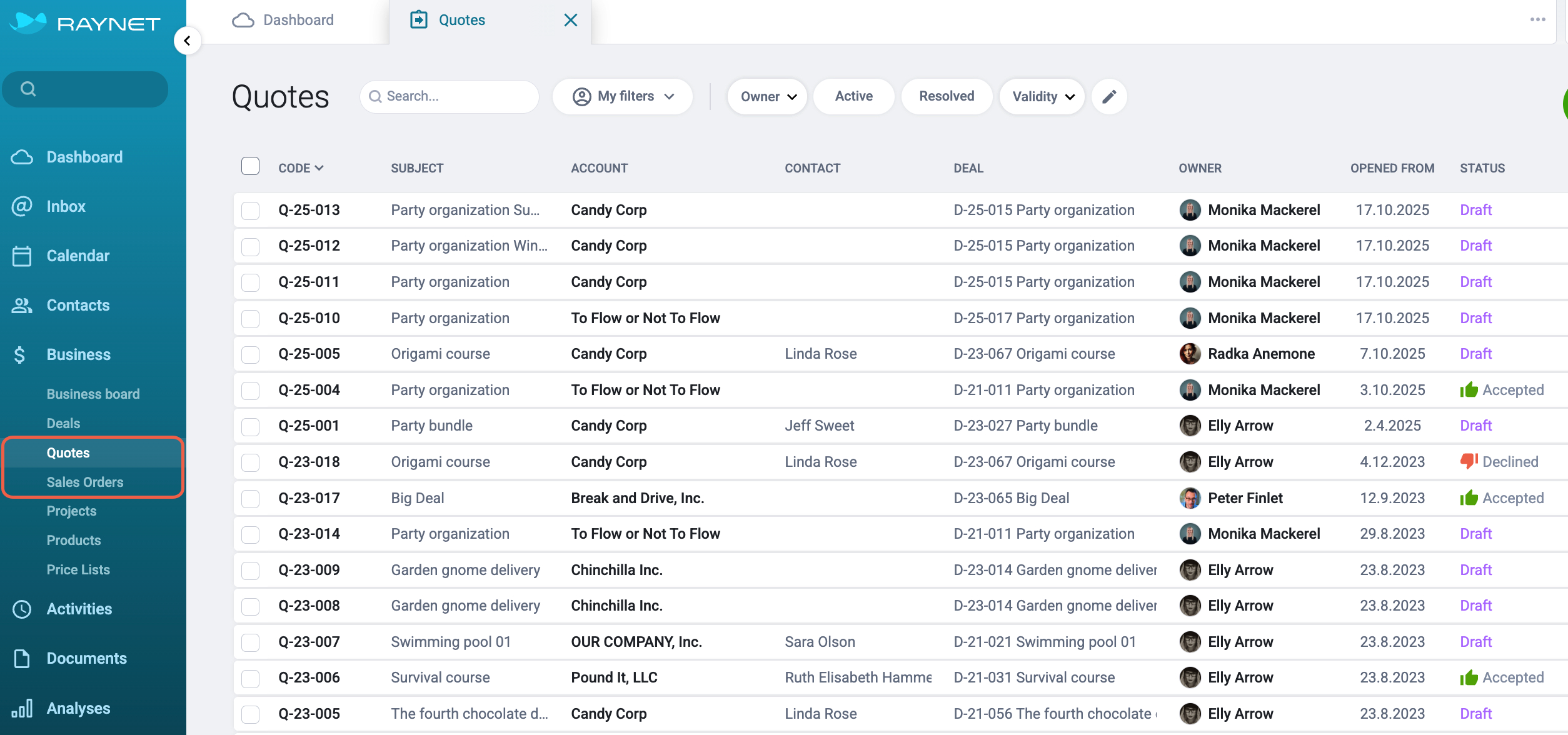The height and width of the screenshot is (735, 1568).
Task: Check the box for quote Q-25-013
Action: pos(250,211)
